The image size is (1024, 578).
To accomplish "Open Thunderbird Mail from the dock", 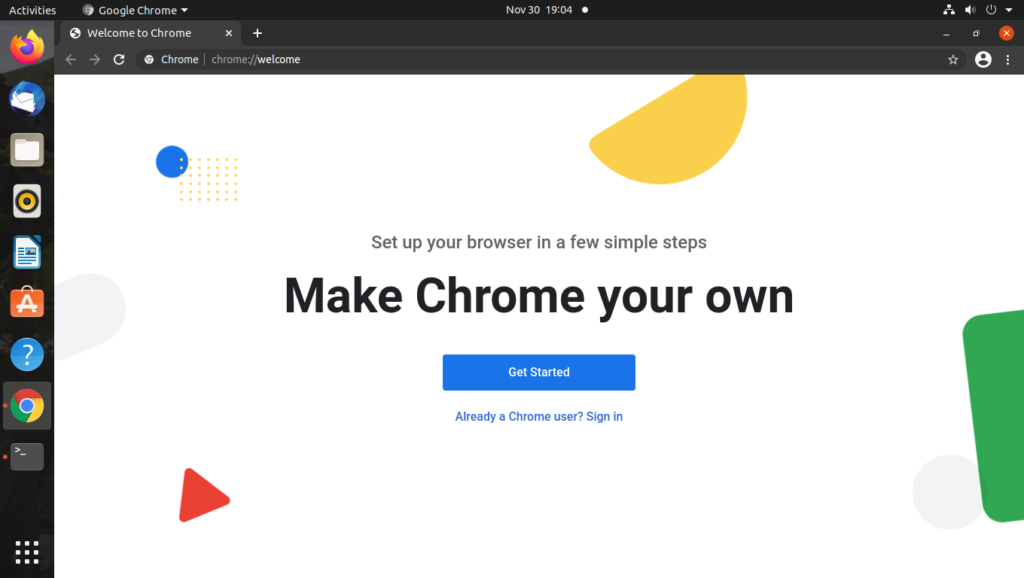I will pyautogui.click(x=27, y=98).
